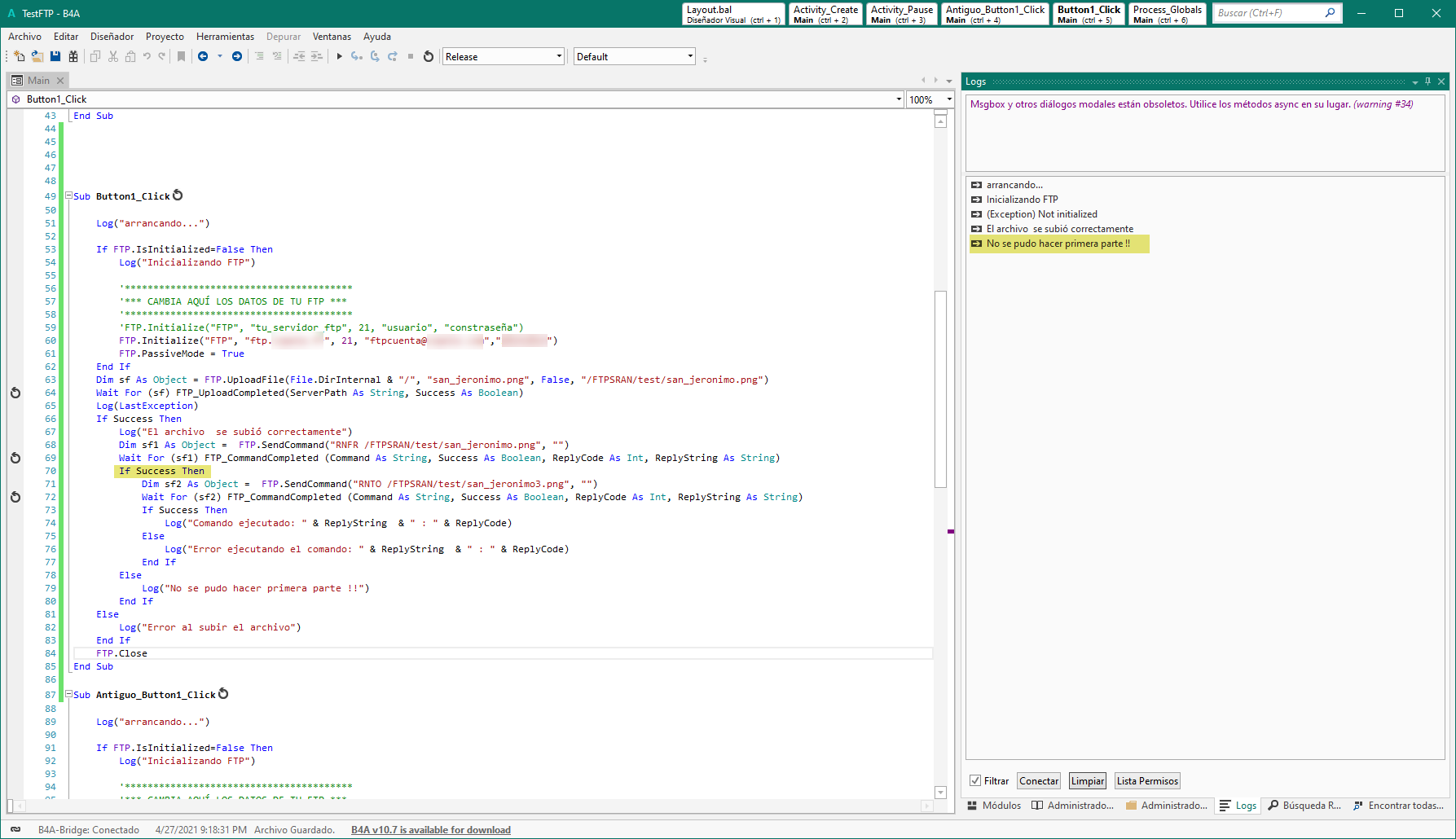Image resolution: width=1456 pixels, height=839 pixels.
Task: Click the B4A v10.7 download link
Action: point(430,830)
